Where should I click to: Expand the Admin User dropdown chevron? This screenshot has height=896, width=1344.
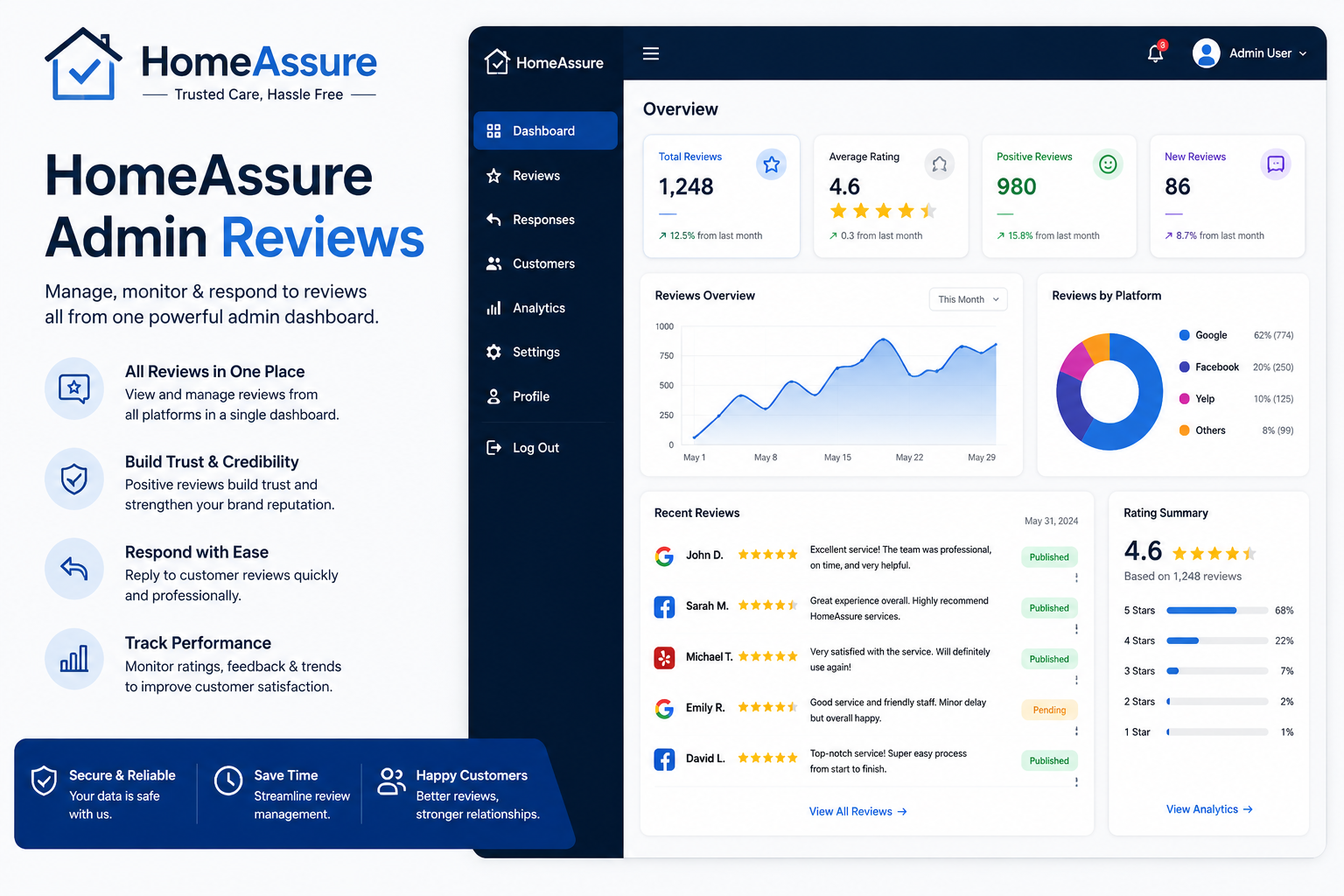click(x=1303, y=53)
